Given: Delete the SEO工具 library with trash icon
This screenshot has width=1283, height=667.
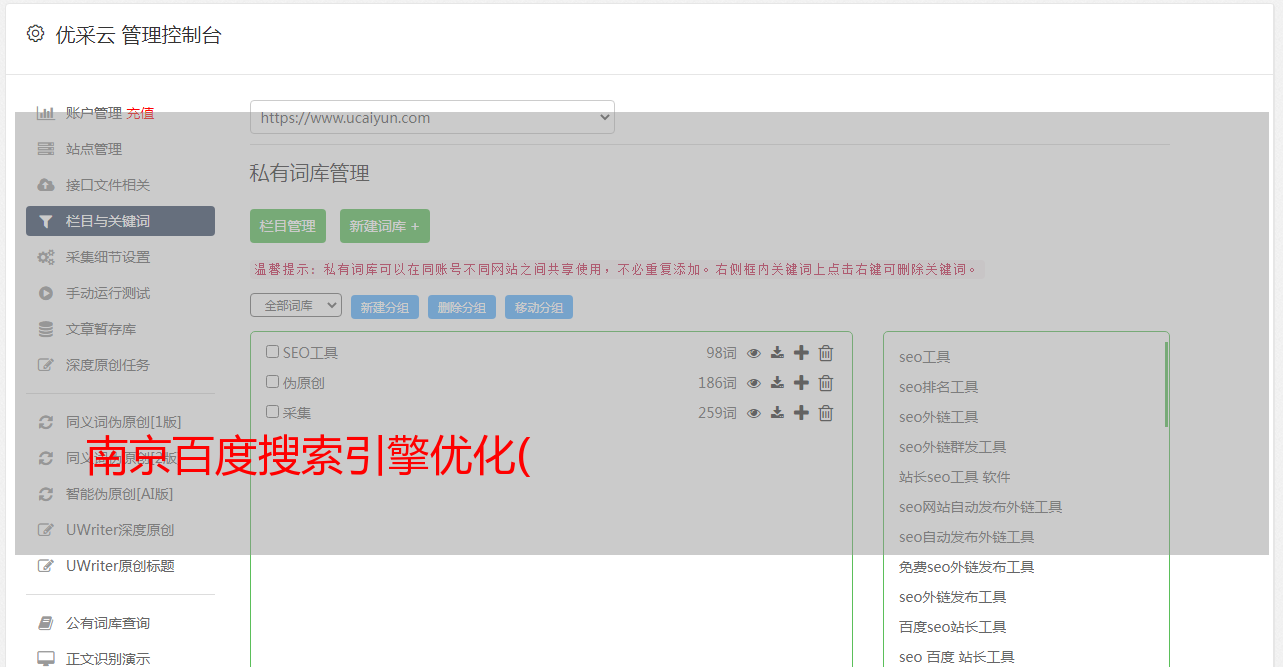Looking at the screenshot, I should [826, 353].
